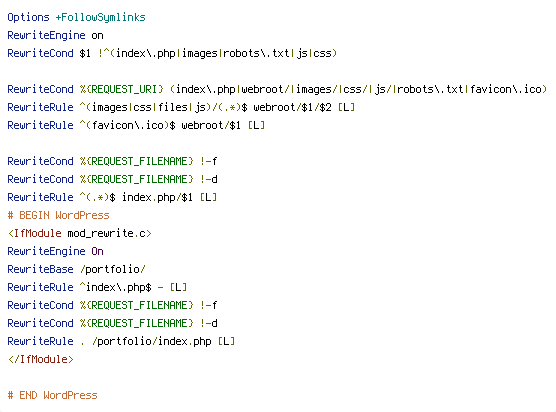
Task: Click the Options +FollowSymlinks line
Action: pos(76,17)
